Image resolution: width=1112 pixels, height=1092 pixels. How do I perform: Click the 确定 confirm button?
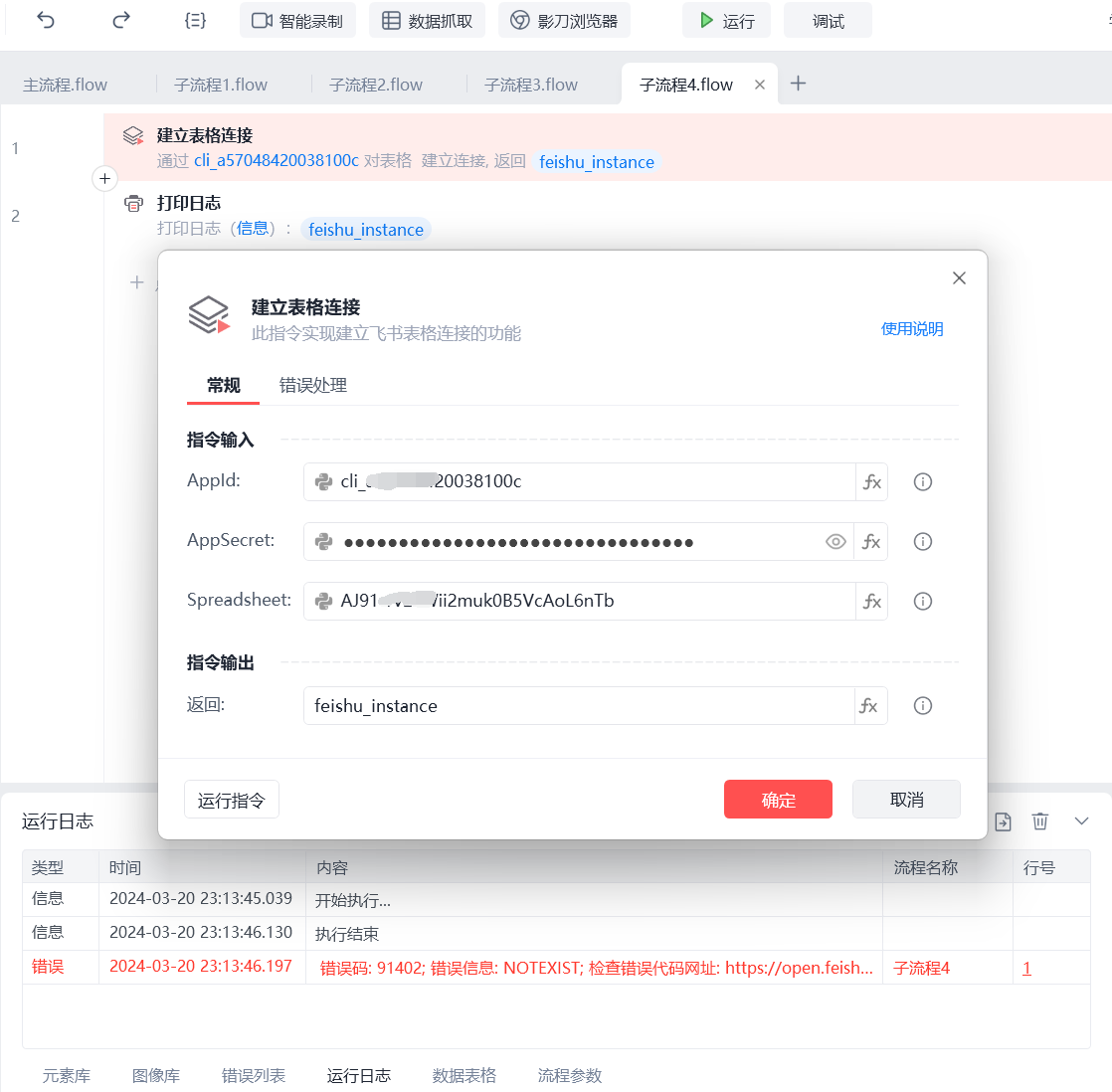tap(778, 800)
